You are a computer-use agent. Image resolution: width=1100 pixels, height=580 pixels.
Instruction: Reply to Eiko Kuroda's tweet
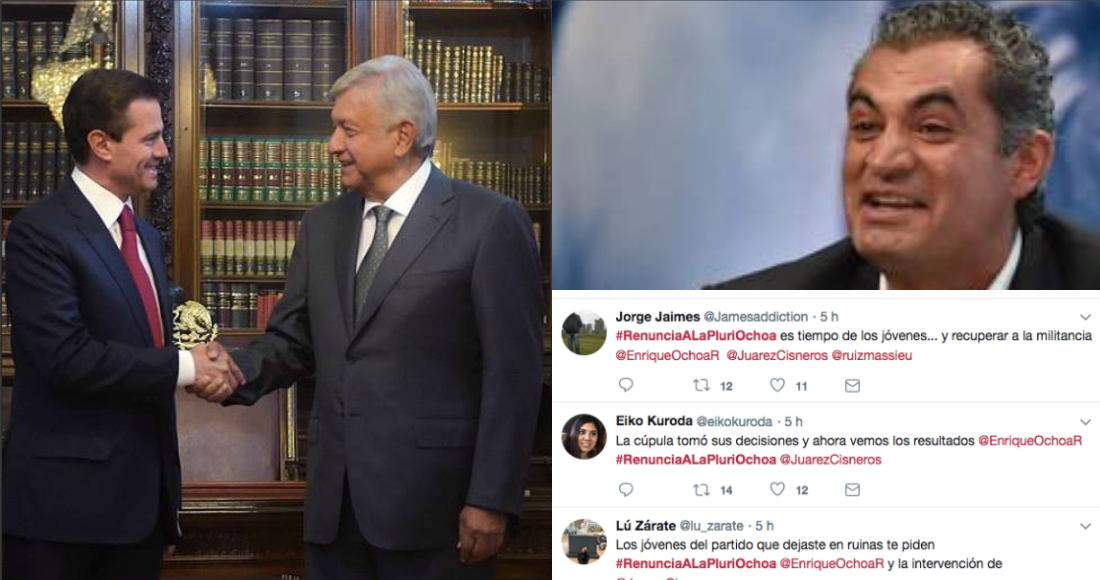(626, 489)
